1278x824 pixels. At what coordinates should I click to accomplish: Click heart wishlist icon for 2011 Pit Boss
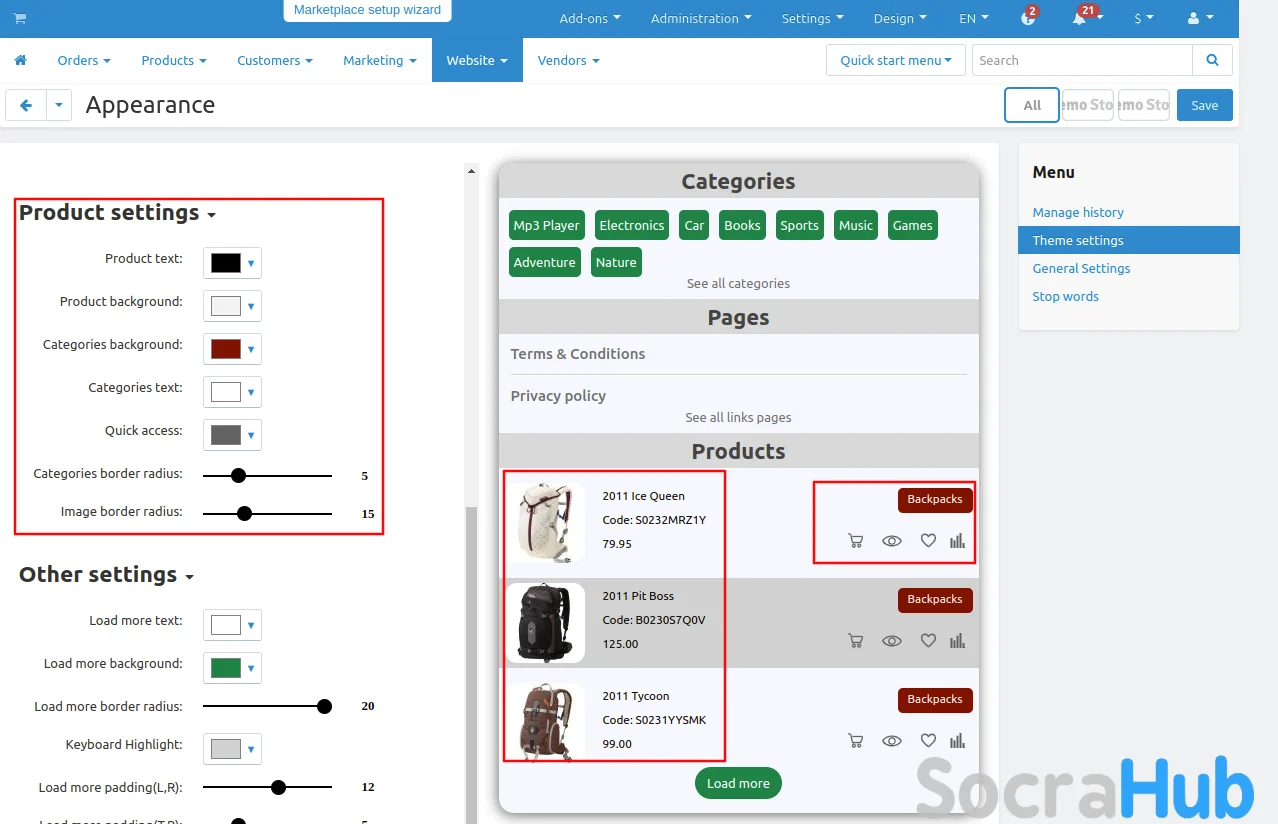coord(928,640)
